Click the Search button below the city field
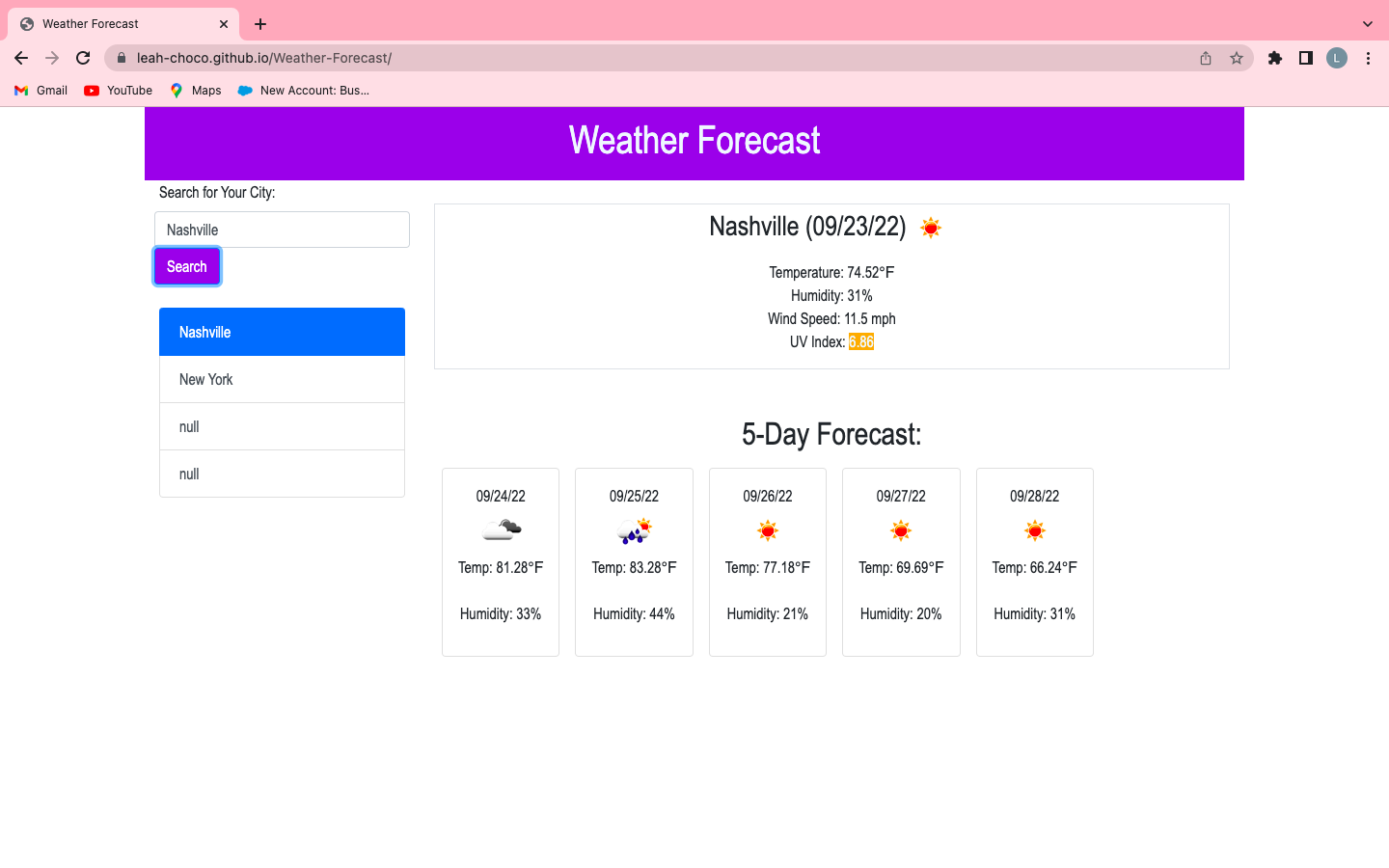 click(x=186, y=265)
